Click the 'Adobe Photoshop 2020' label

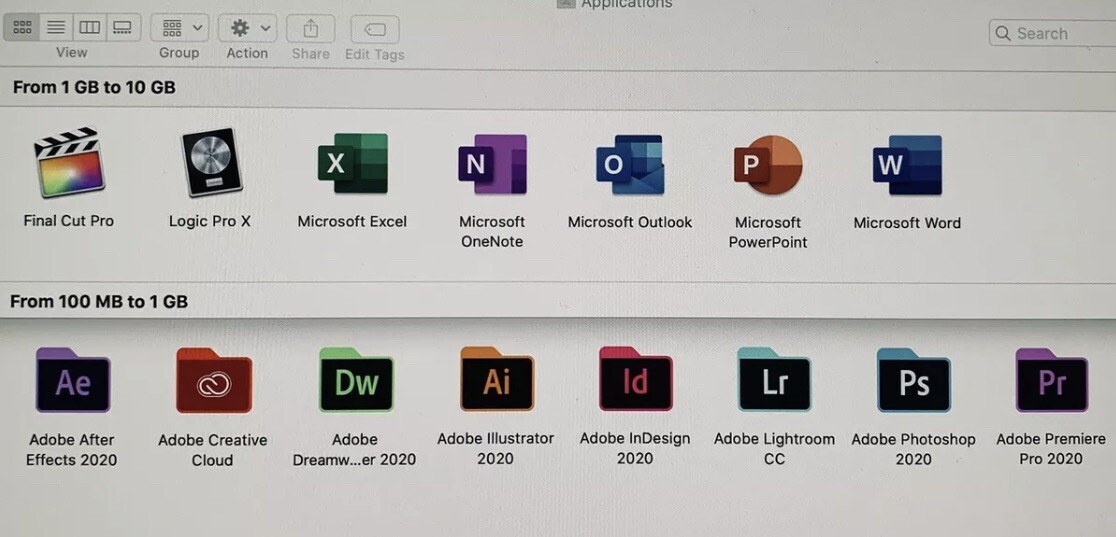913,449
